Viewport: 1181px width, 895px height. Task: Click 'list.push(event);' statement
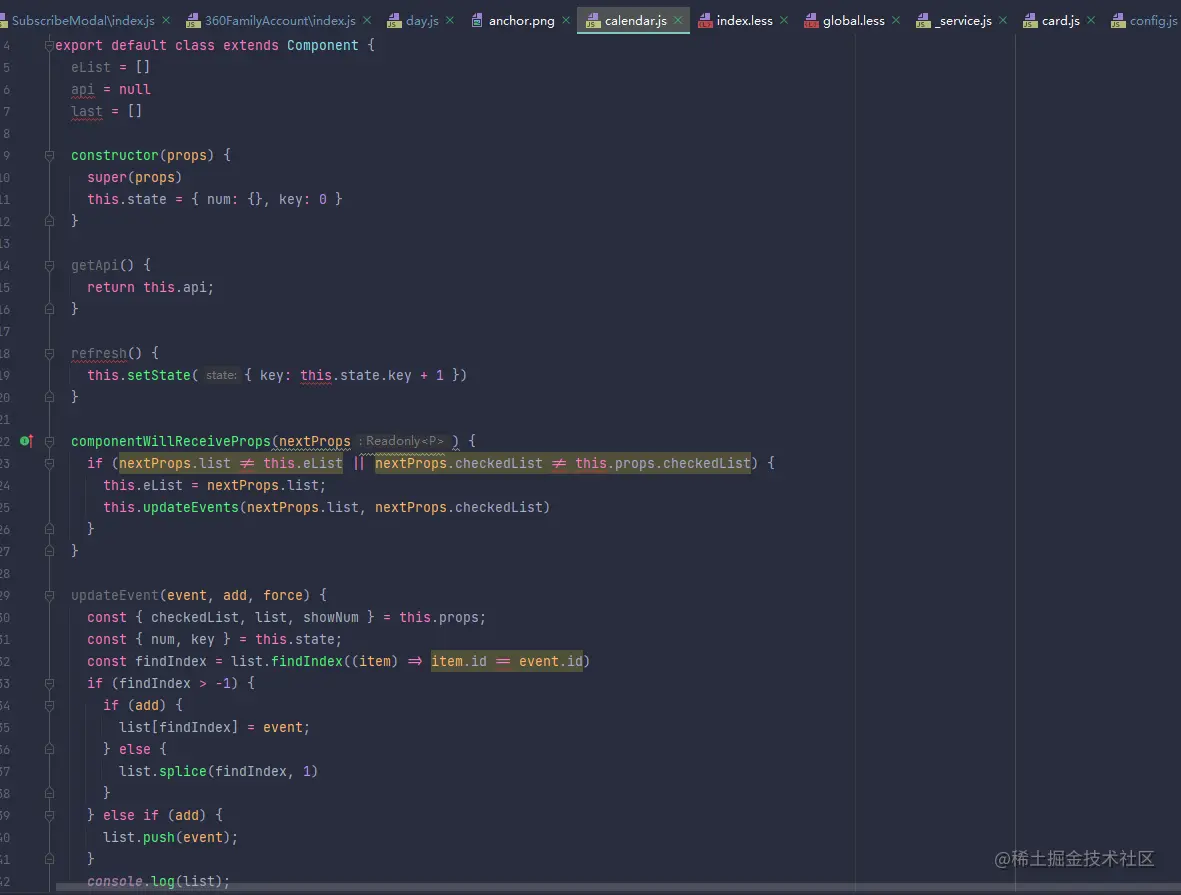pos(170,837)
